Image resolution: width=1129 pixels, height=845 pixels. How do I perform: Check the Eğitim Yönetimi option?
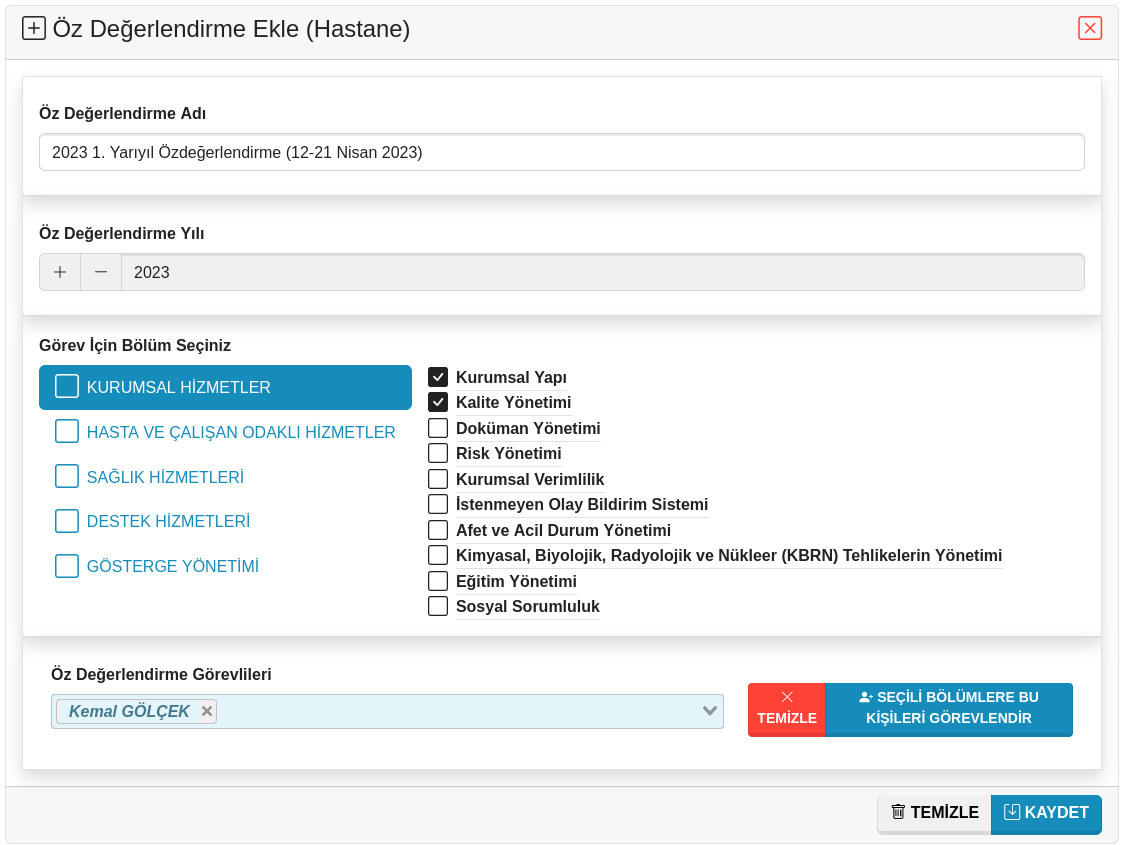click(x=438, y=581)
